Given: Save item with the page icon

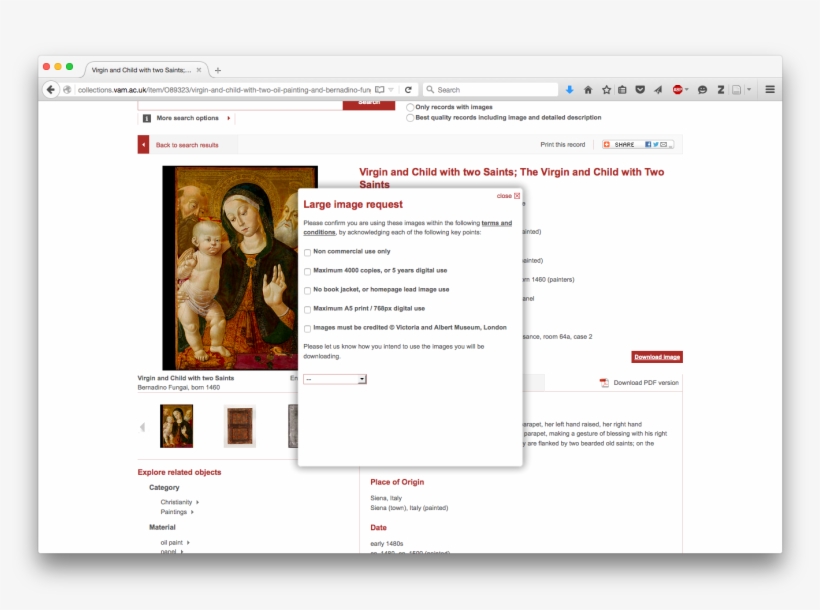Looking at the screenshot, I should click(736, 89).
